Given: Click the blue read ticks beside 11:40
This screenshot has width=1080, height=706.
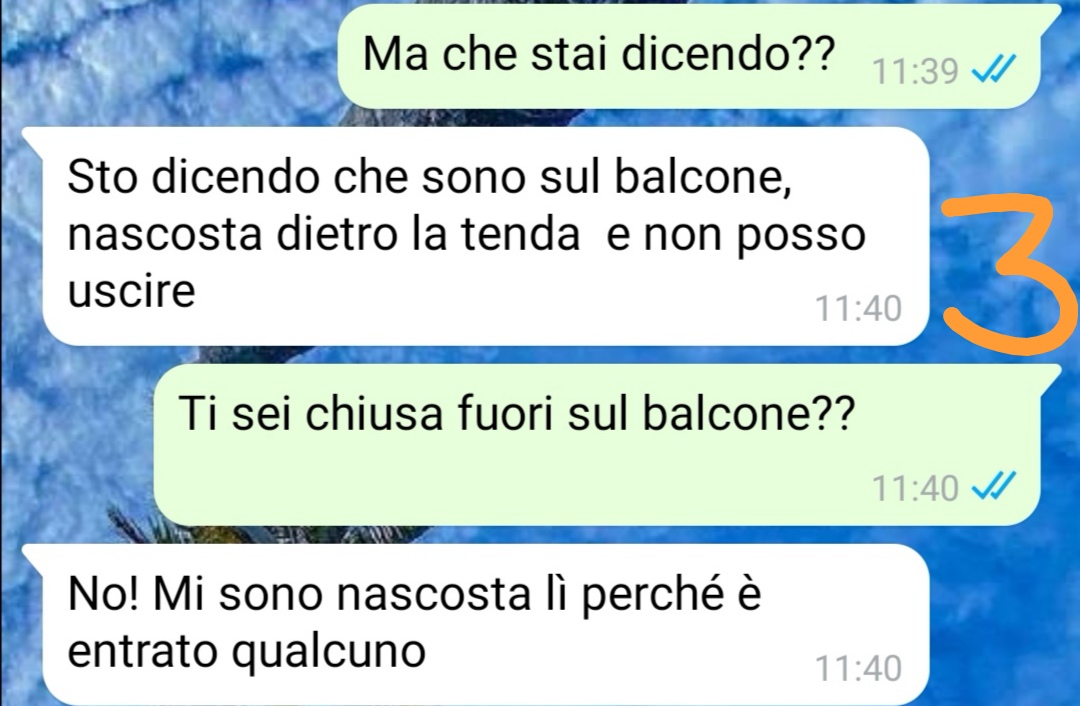Looking at the screenshot, I should [993, 488].
